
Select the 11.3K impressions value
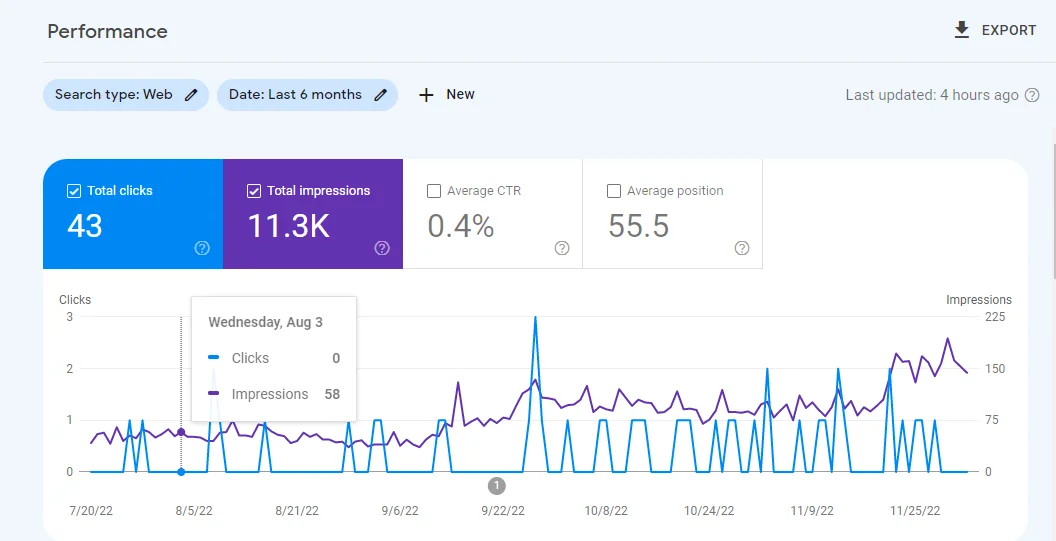click(289, 226)
